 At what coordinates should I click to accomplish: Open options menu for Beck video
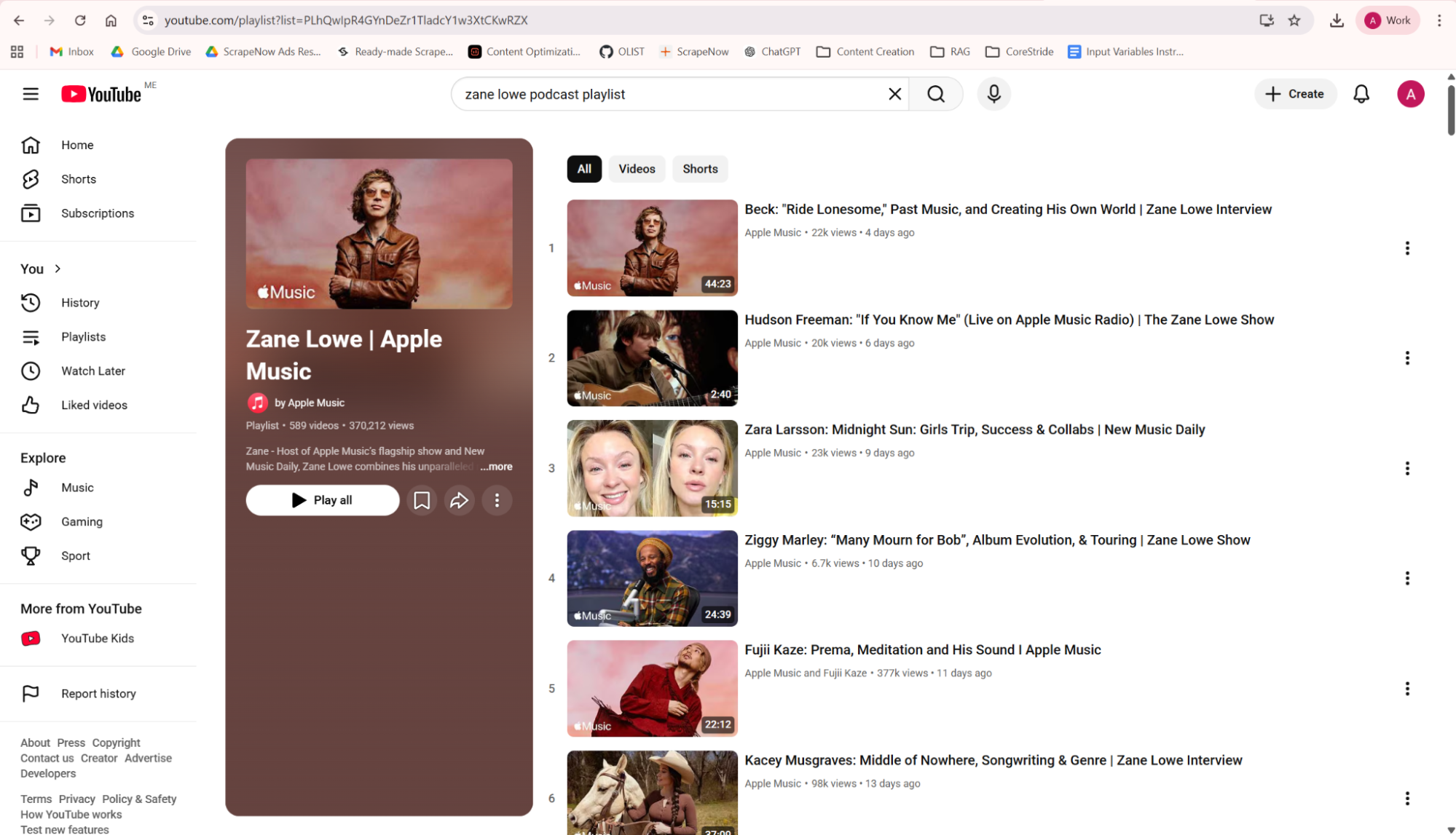tap(1406, 248)
